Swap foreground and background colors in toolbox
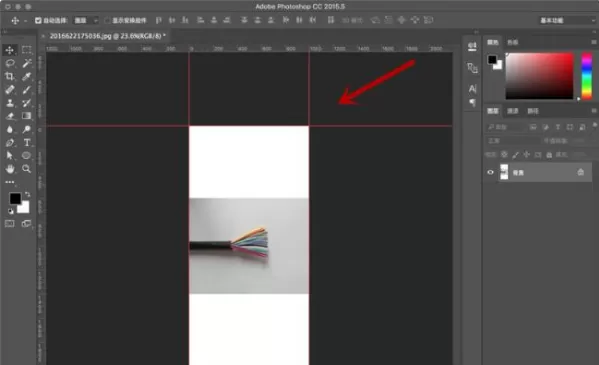Image resolution: width=599 pixels, height=365 pixels. coord(28,195)
